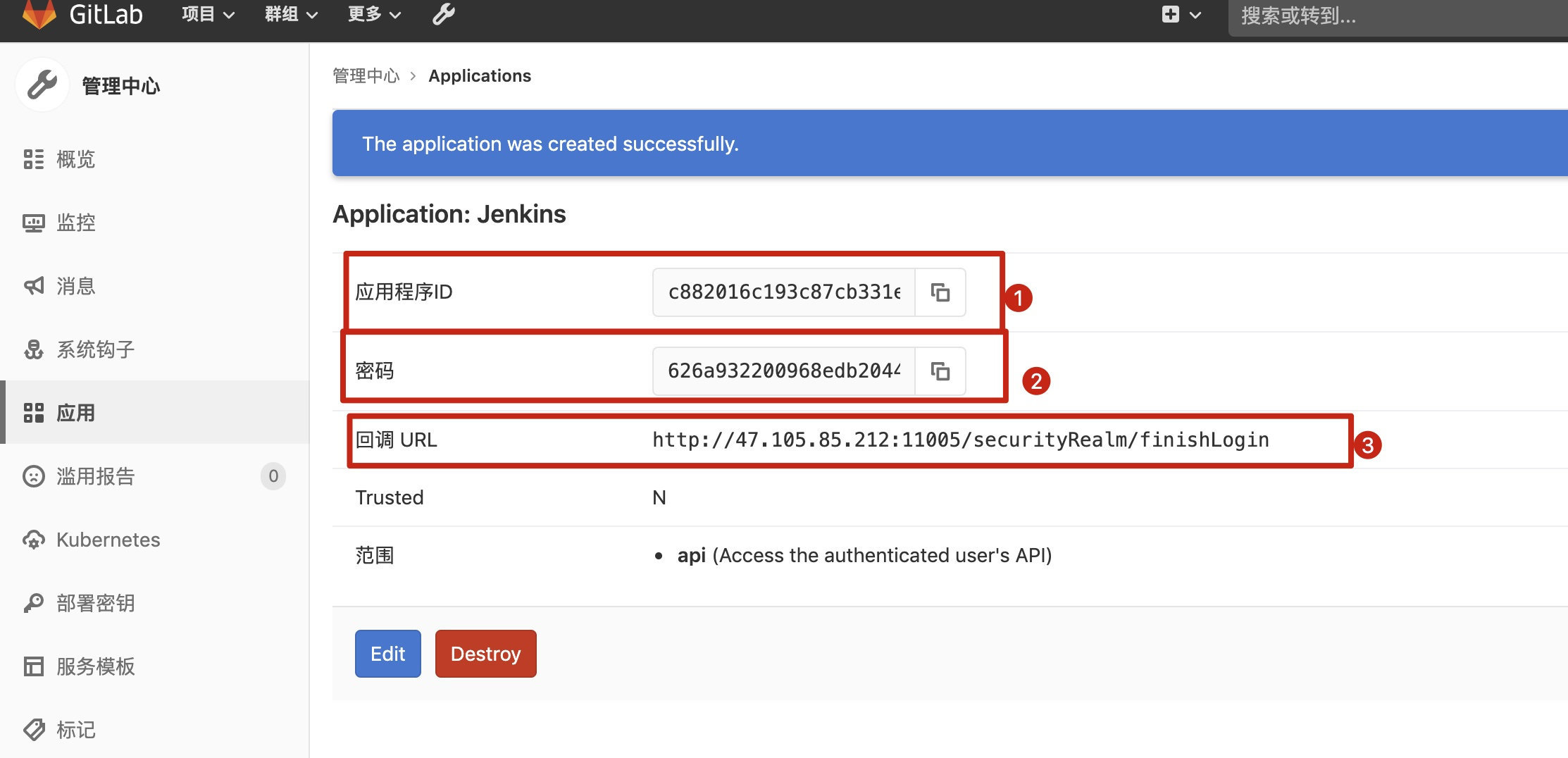This screenshot has width=1568, height=758.
Task: Open 服务模板 in the sidebar
Action: click(154, 666)
